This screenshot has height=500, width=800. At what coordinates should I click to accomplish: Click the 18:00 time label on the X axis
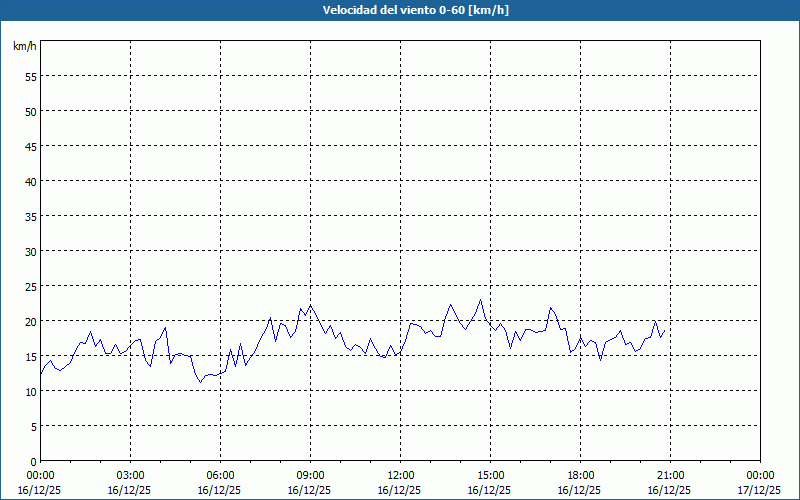pos(580,475)
